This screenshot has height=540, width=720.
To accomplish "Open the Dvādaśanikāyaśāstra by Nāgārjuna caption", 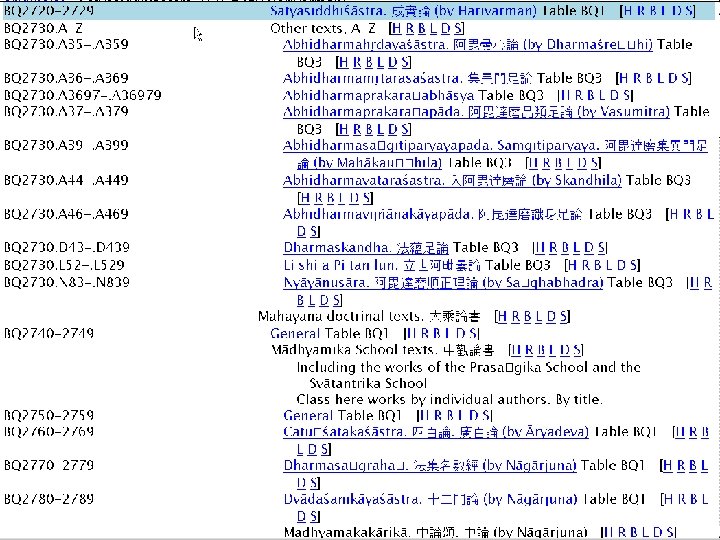I will click(x=430, y=500).
